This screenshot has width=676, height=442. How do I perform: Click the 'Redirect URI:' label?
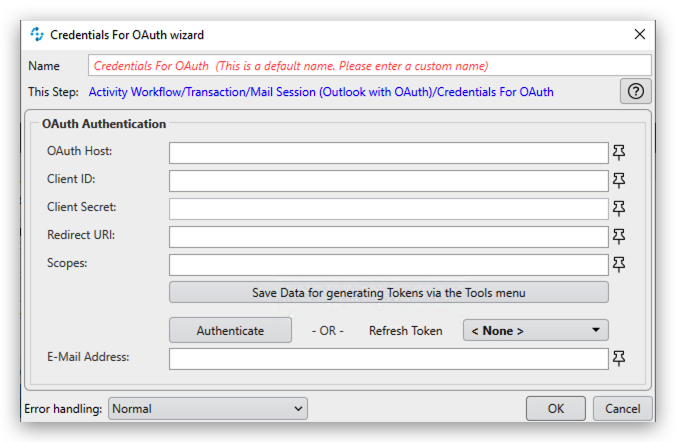[x=81, y=235]
